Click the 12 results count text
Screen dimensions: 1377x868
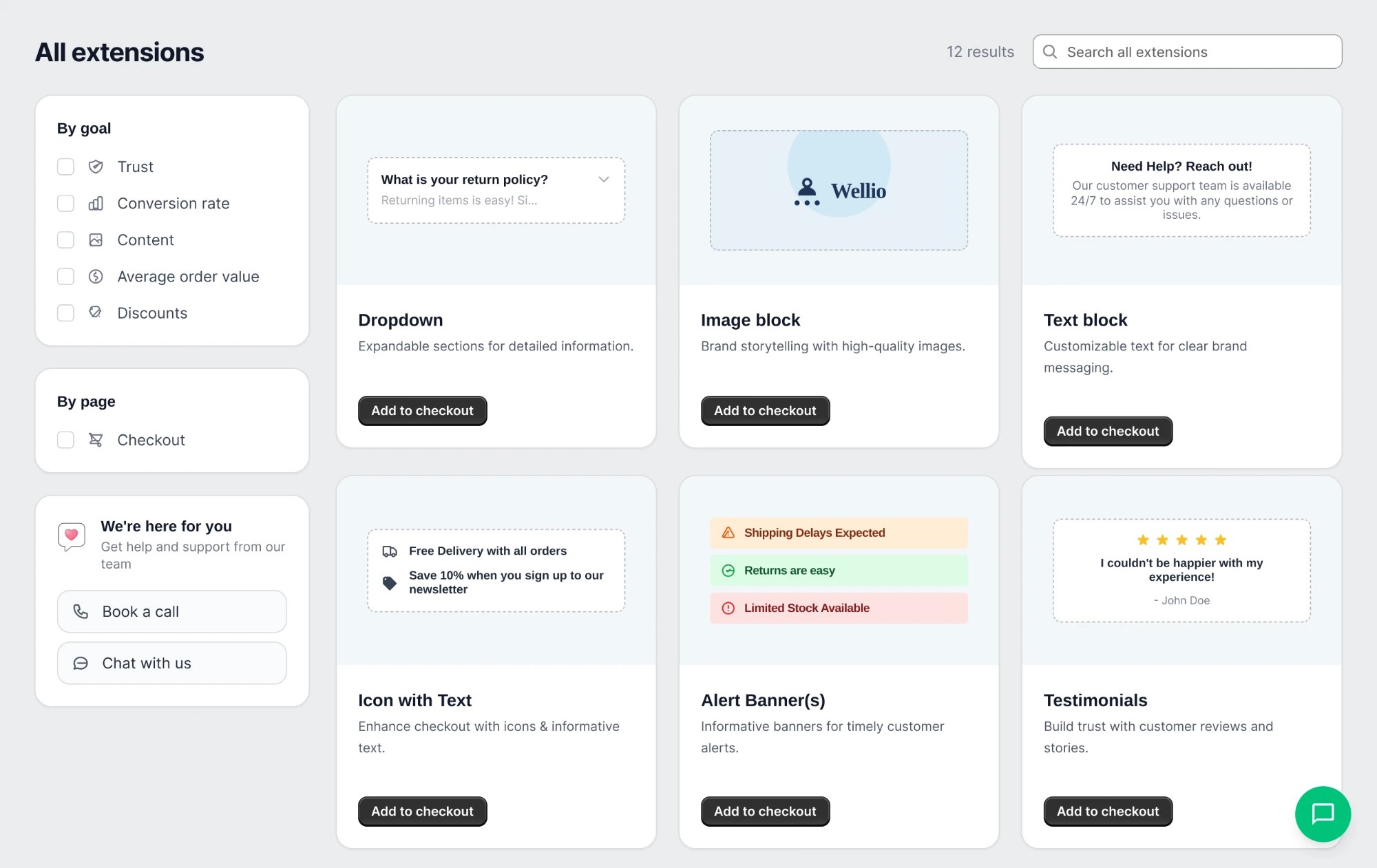[980, 52]
